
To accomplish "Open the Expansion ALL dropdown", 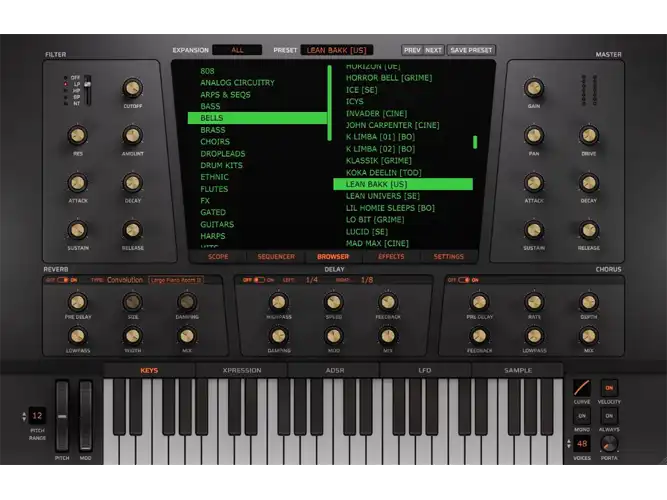I will tap(237, 50).
